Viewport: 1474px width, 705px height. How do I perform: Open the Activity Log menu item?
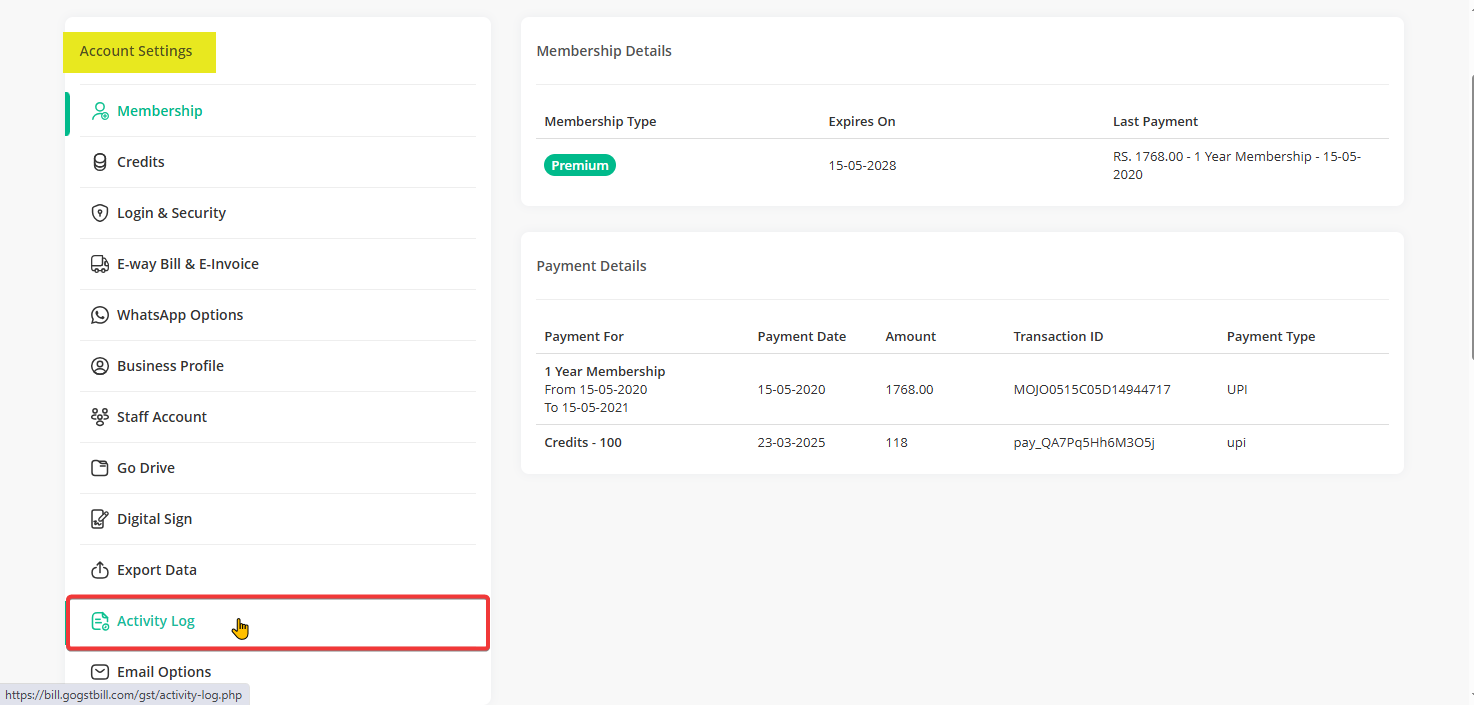tap(156, 621)
